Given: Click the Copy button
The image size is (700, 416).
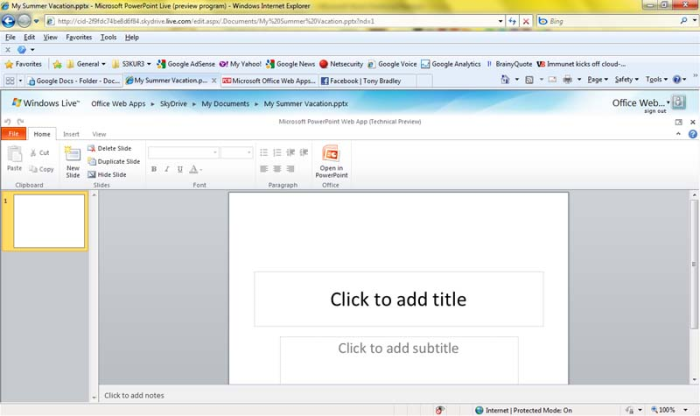Looking at the screenshot, I should coord(41,169).
